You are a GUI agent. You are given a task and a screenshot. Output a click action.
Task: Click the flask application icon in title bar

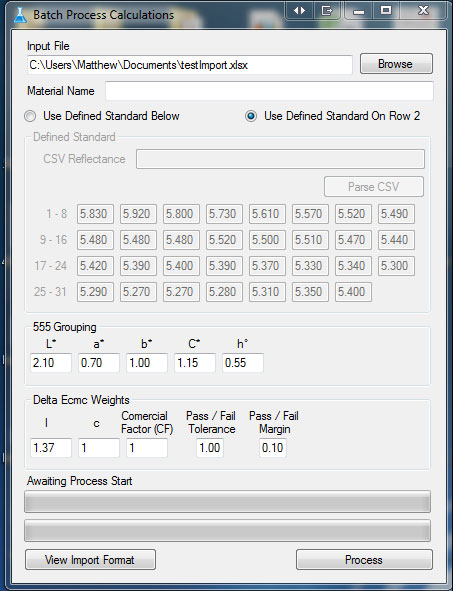[20, 15]
